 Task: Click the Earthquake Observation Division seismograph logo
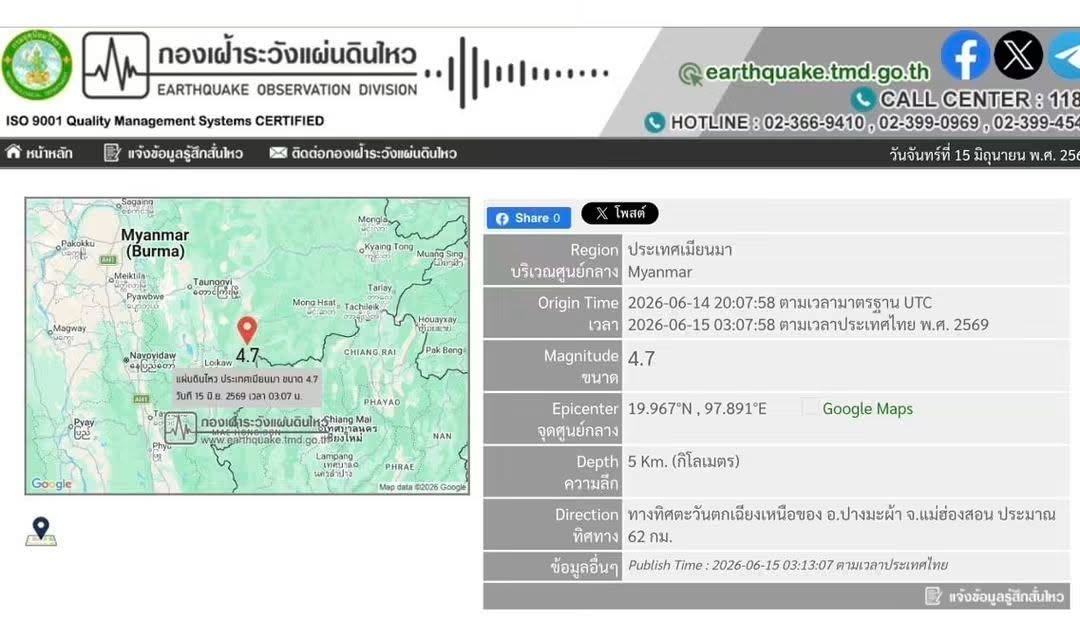click(x=116, y=65)
